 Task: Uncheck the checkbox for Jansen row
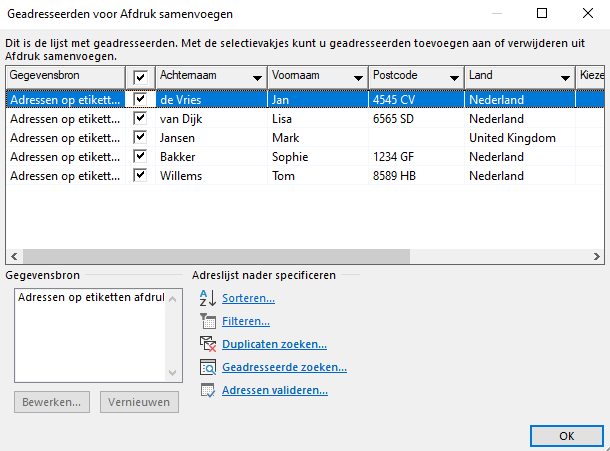pyautogui.click(x=140, y=138)
